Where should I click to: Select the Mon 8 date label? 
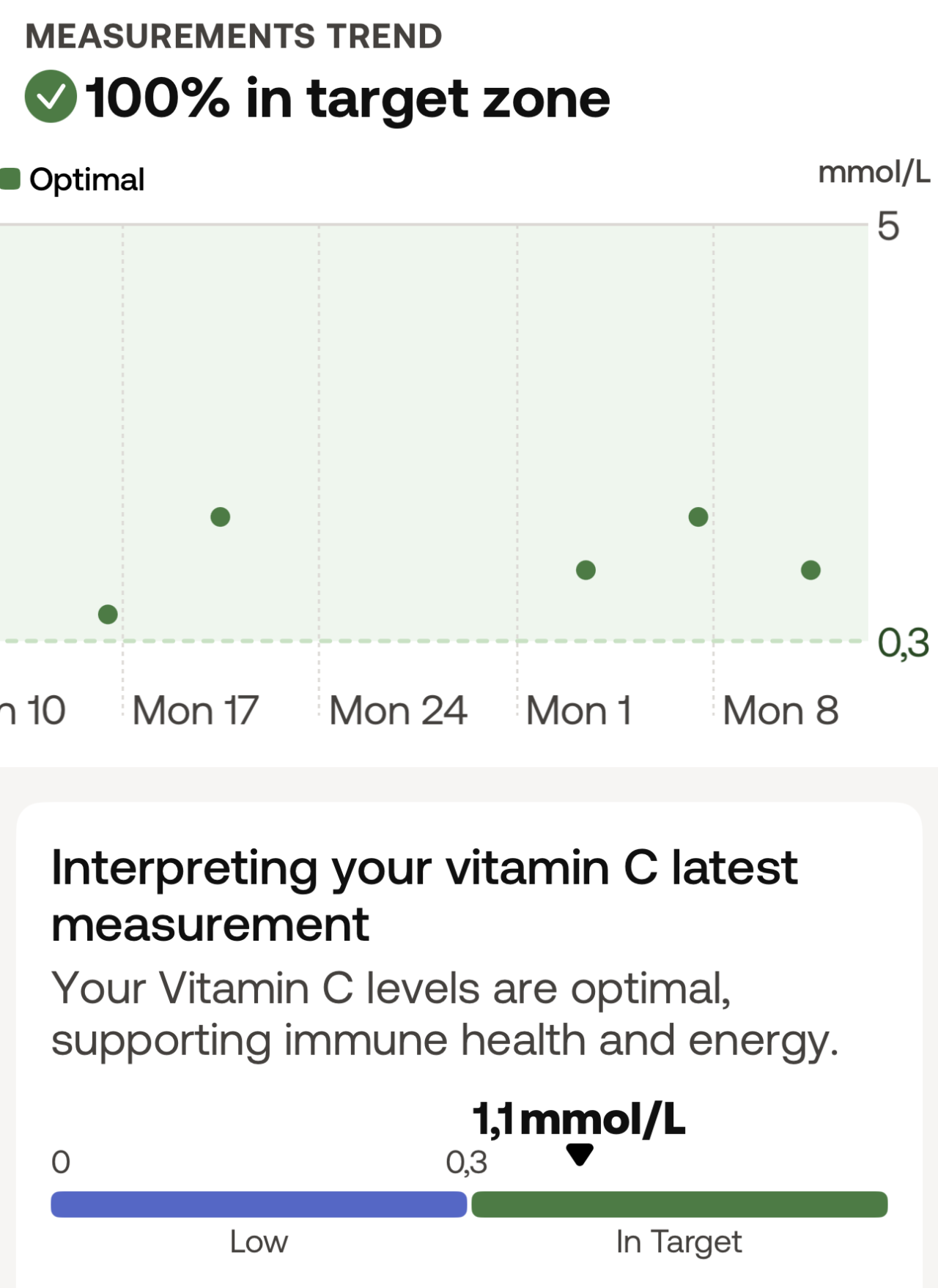click(780, 711)
